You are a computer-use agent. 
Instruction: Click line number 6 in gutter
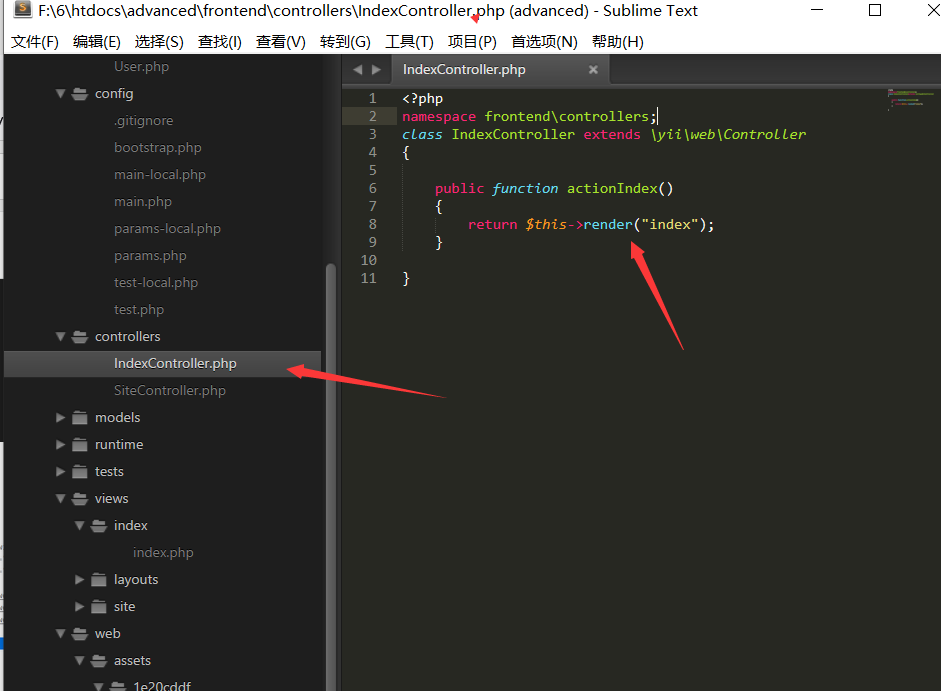[372, 189]
